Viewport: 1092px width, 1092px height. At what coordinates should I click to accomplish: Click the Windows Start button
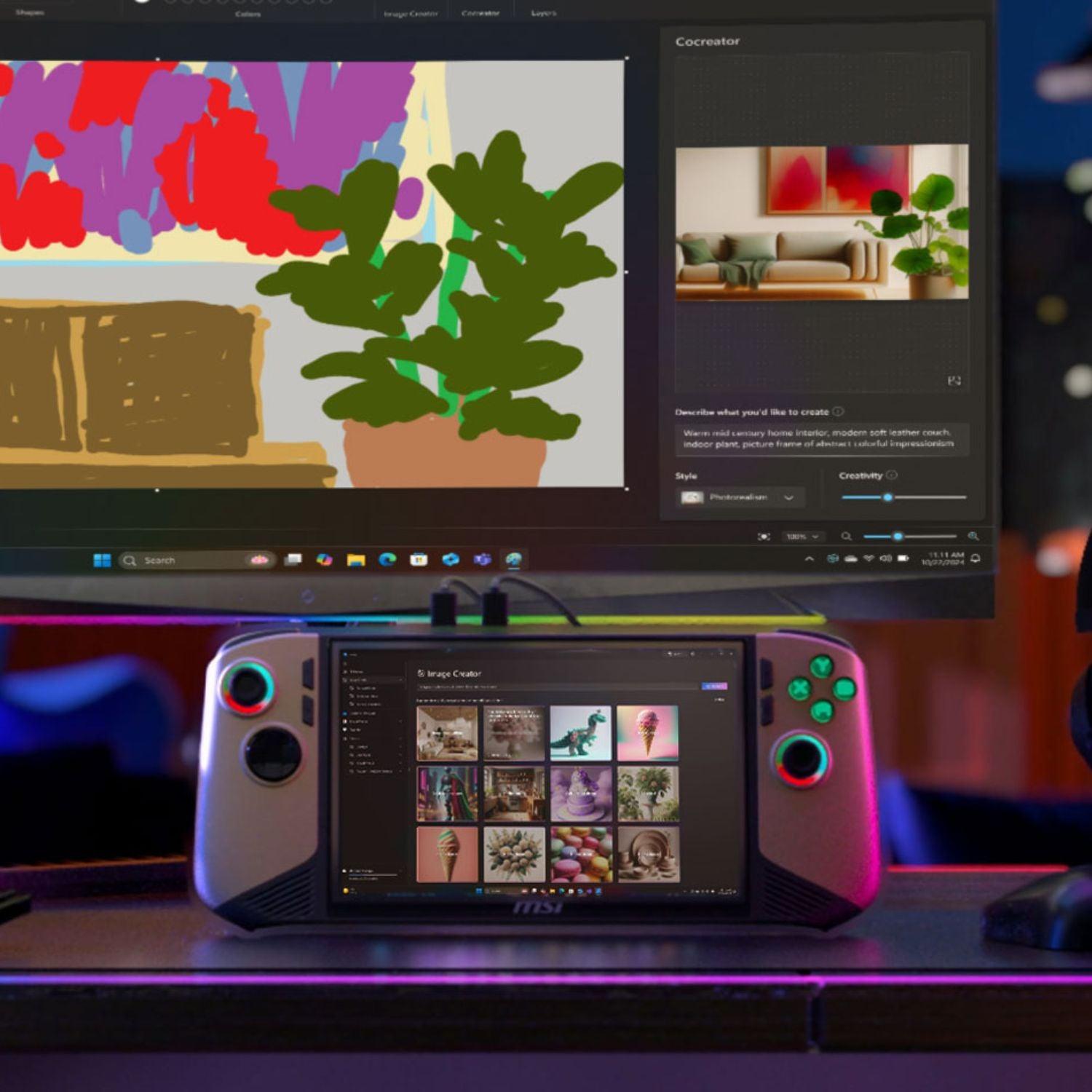click(x=102, y=560)
